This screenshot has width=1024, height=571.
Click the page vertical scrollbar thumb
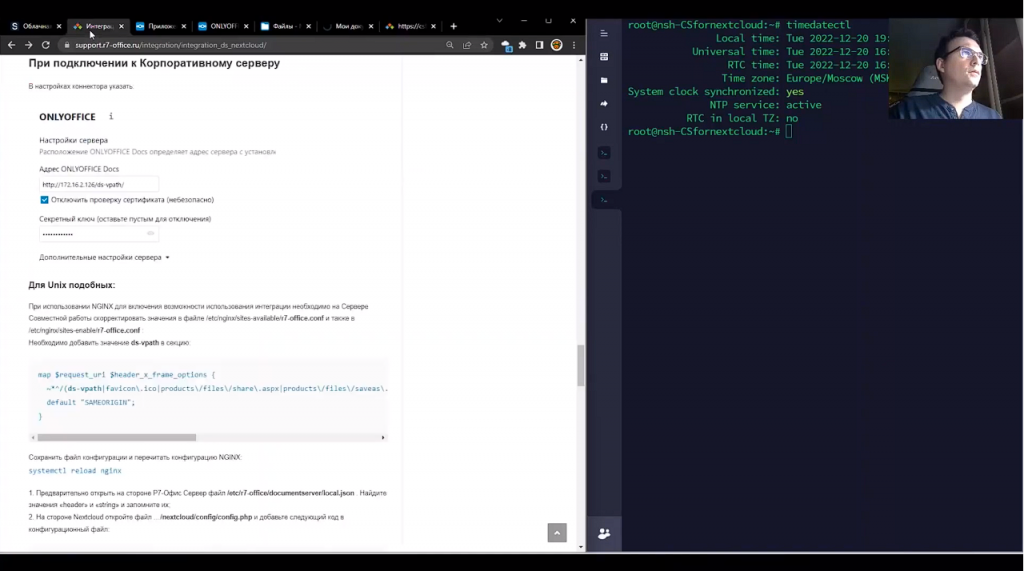(x=581, y=366)
